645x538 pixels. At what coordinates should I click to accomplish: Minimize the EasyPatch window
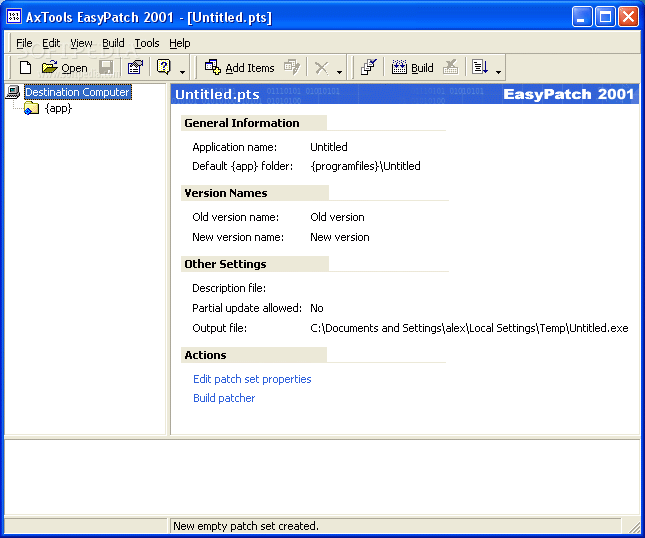click(x=582, y=17)
